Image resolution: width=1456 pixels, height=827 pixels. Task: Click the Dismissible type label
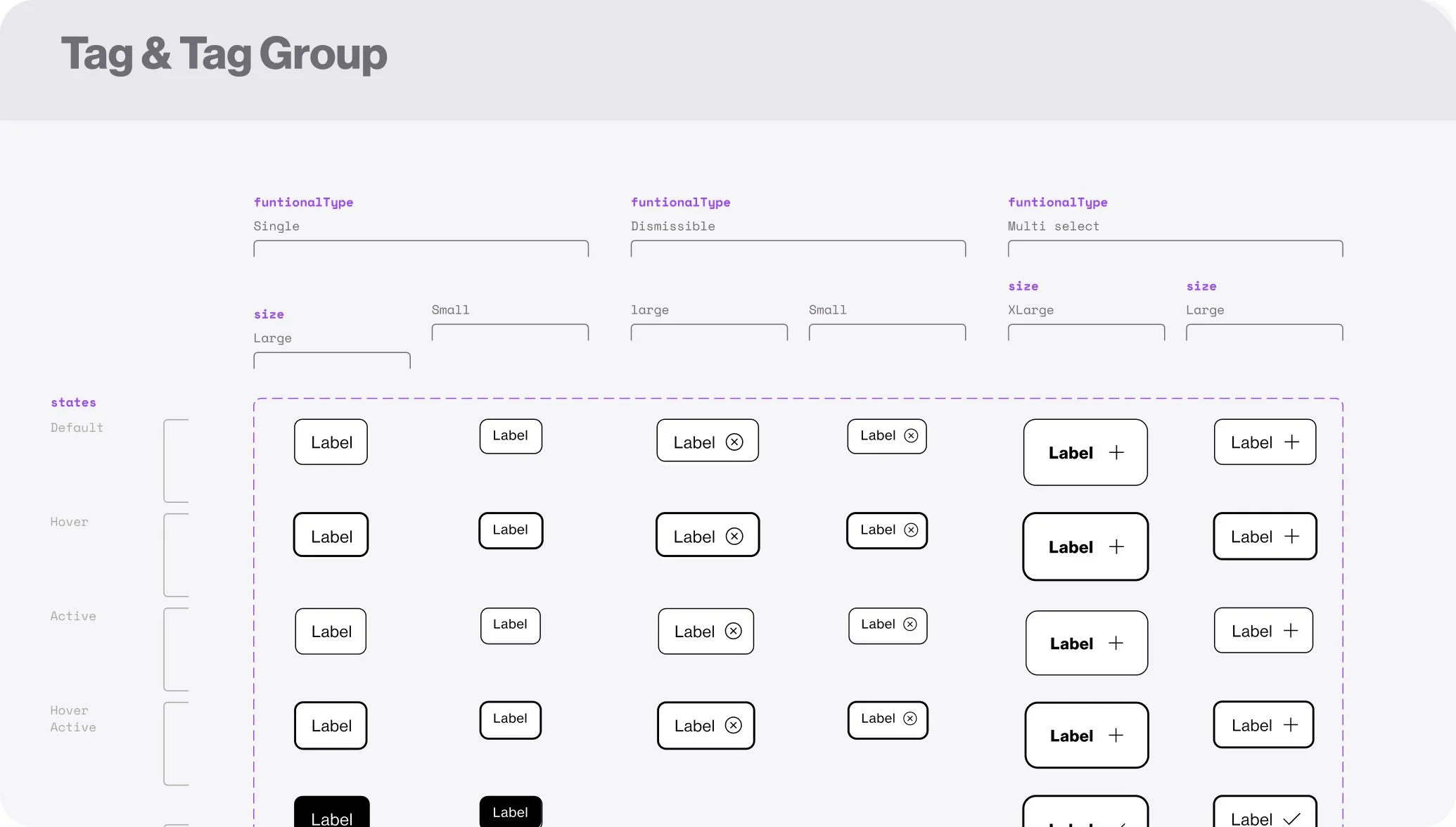tap(673, 226)
